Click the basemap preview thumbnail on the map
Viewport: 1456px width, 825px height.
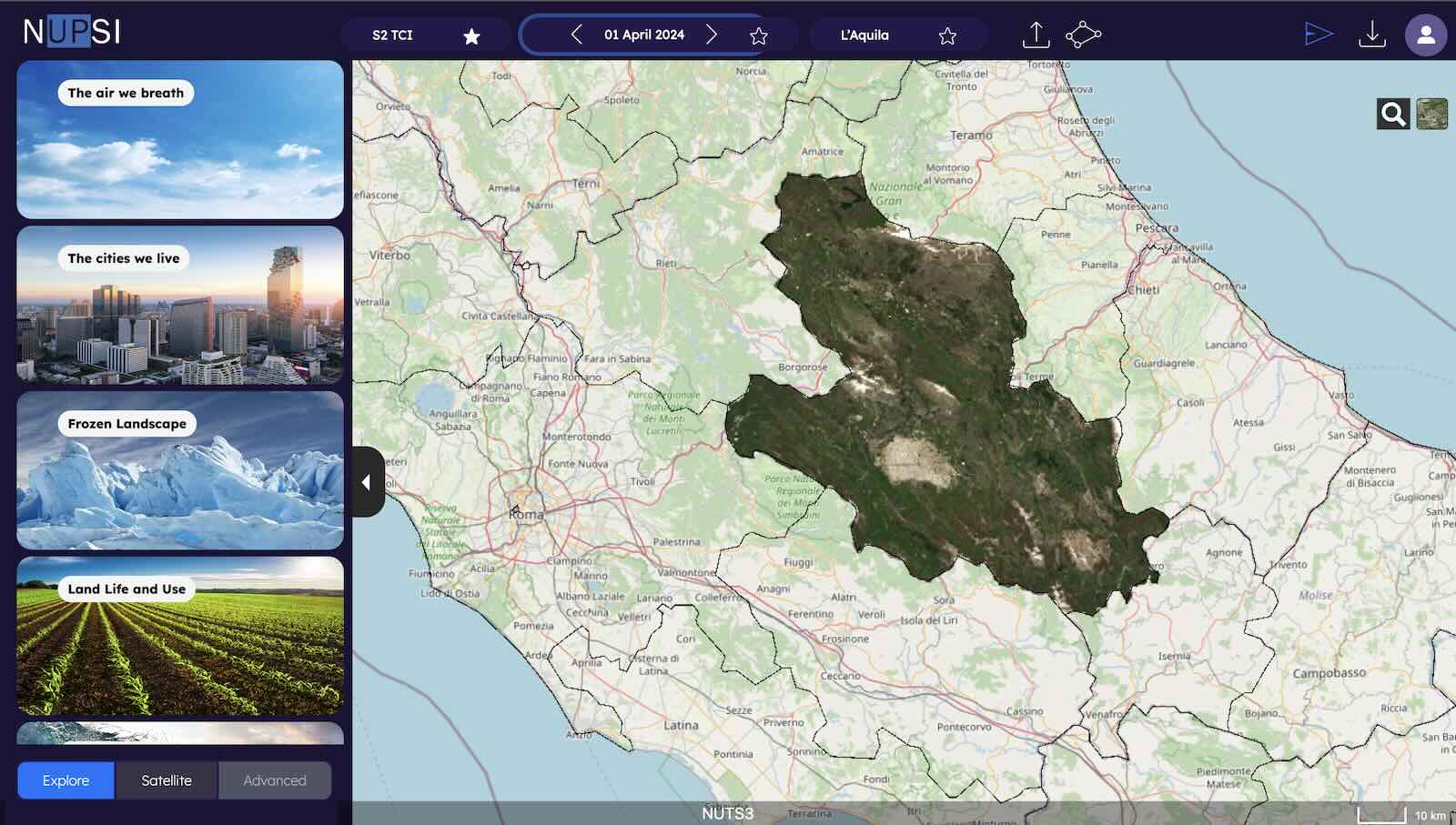[x=1431, y=113]
